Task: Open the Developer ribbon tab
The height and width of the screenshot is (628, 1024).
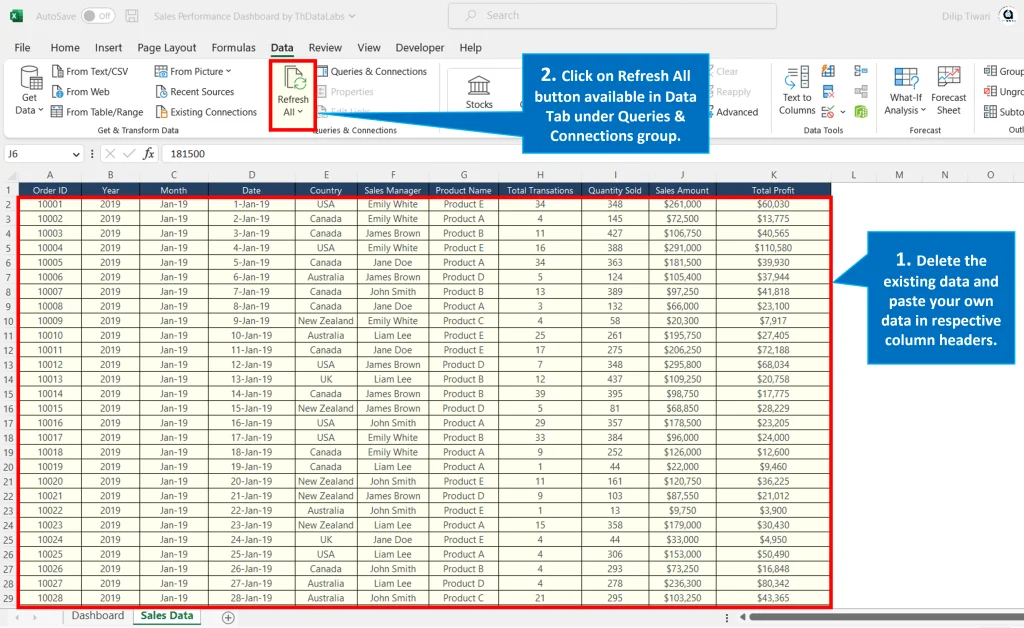Action: click(x=419, y=47)
